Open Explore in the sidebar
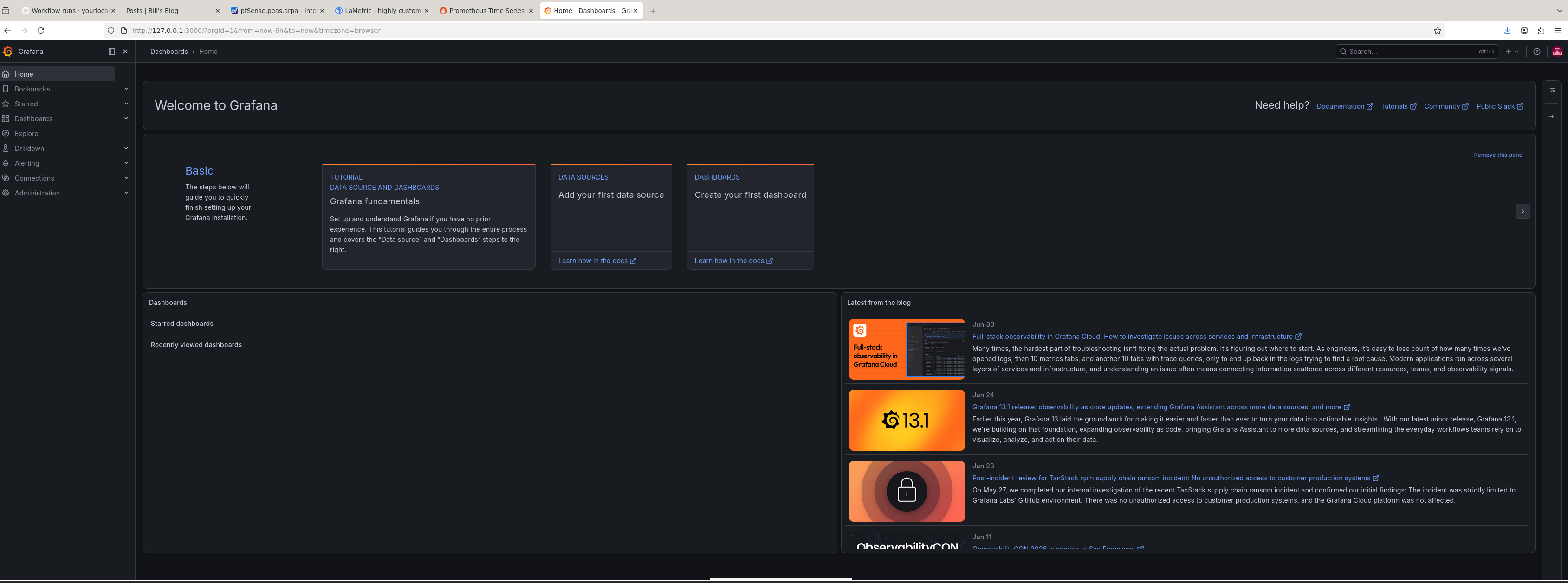Viewport: 1568px width, 583px height. (26, 133)
